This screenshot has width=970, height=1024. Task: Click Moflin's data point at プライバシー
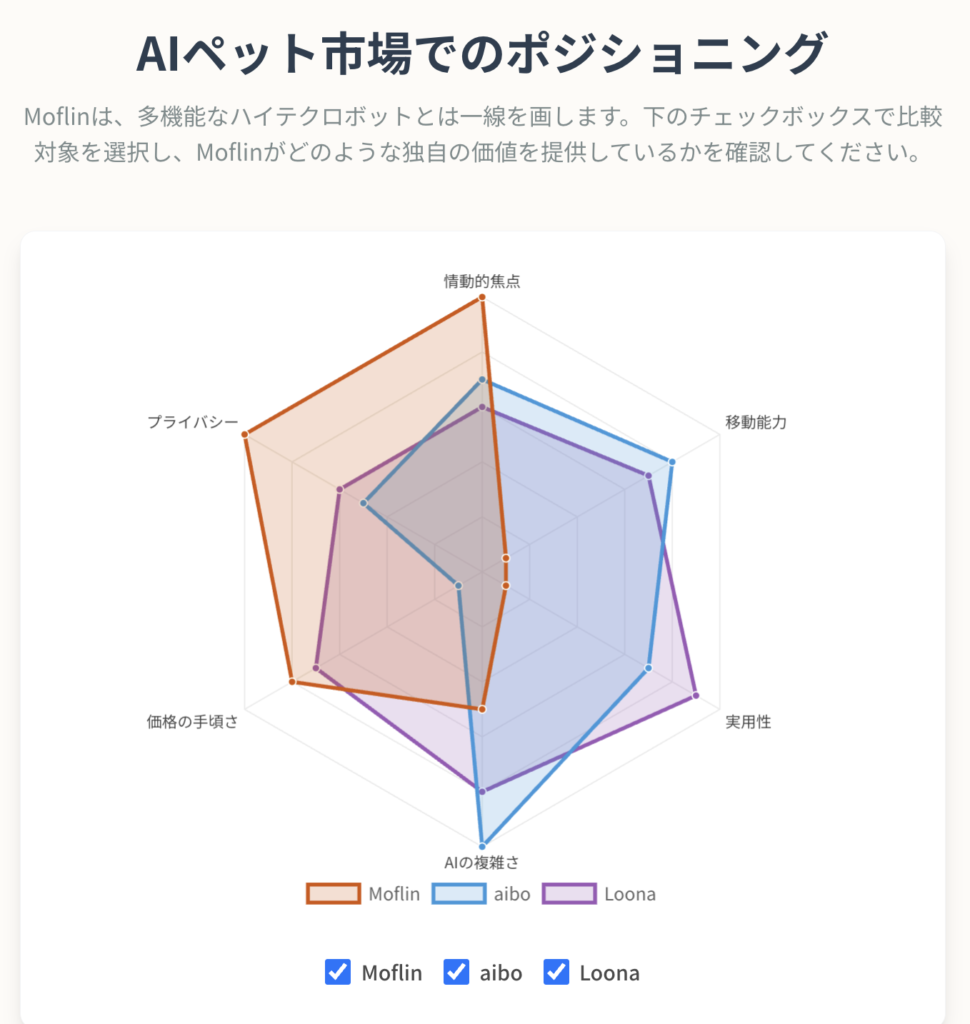click(245, 434)
